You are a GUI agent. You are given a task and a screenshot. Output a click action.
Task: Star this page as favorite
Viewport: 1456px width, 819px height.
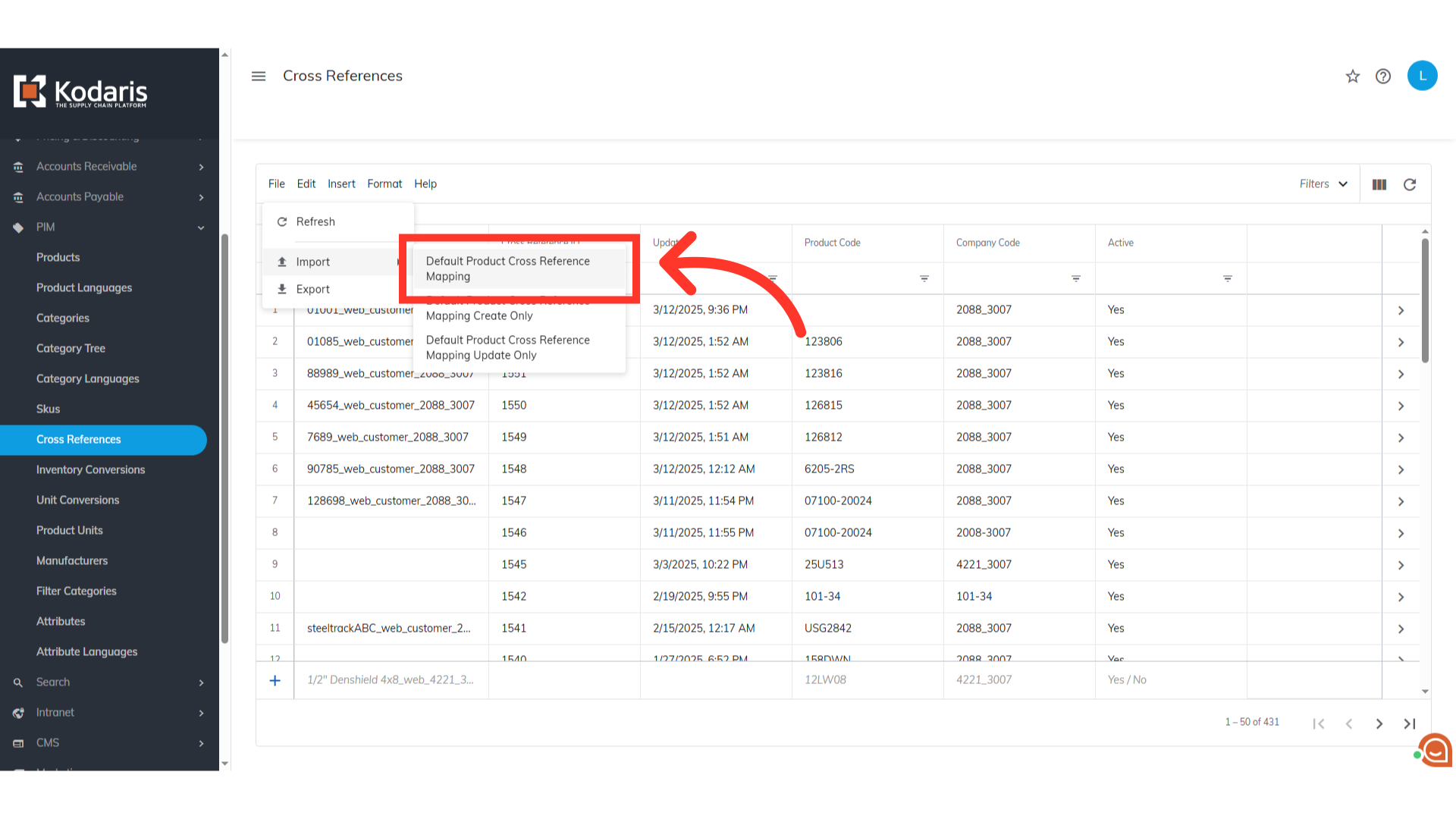pyautogui.click(x=1353, y=76)
